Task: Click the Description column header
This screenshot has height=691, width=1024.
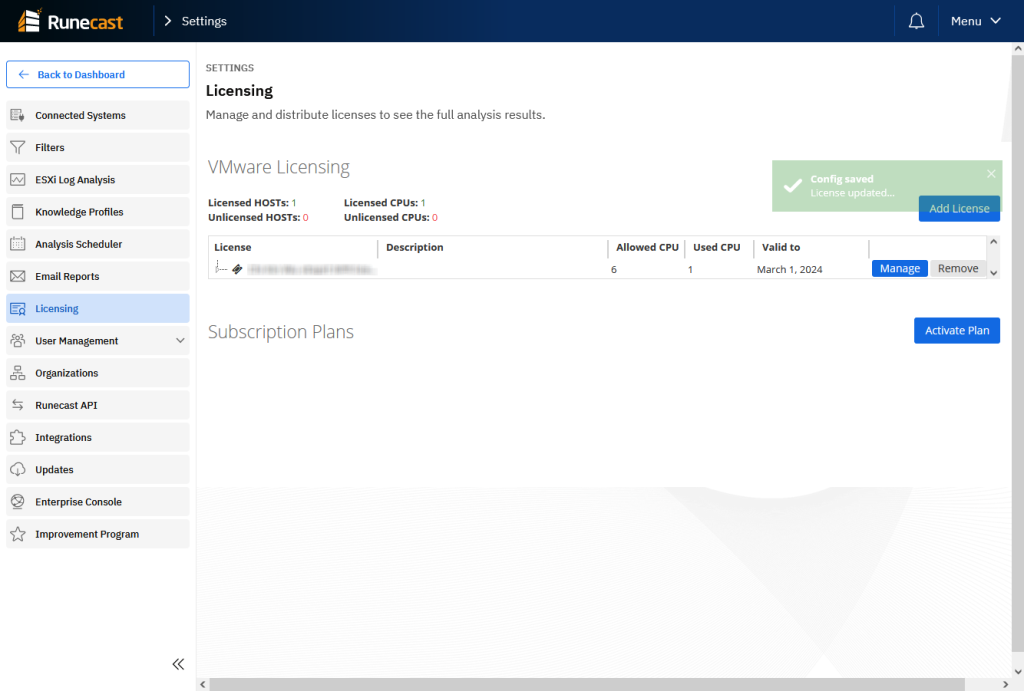Action: click(414, 247)
